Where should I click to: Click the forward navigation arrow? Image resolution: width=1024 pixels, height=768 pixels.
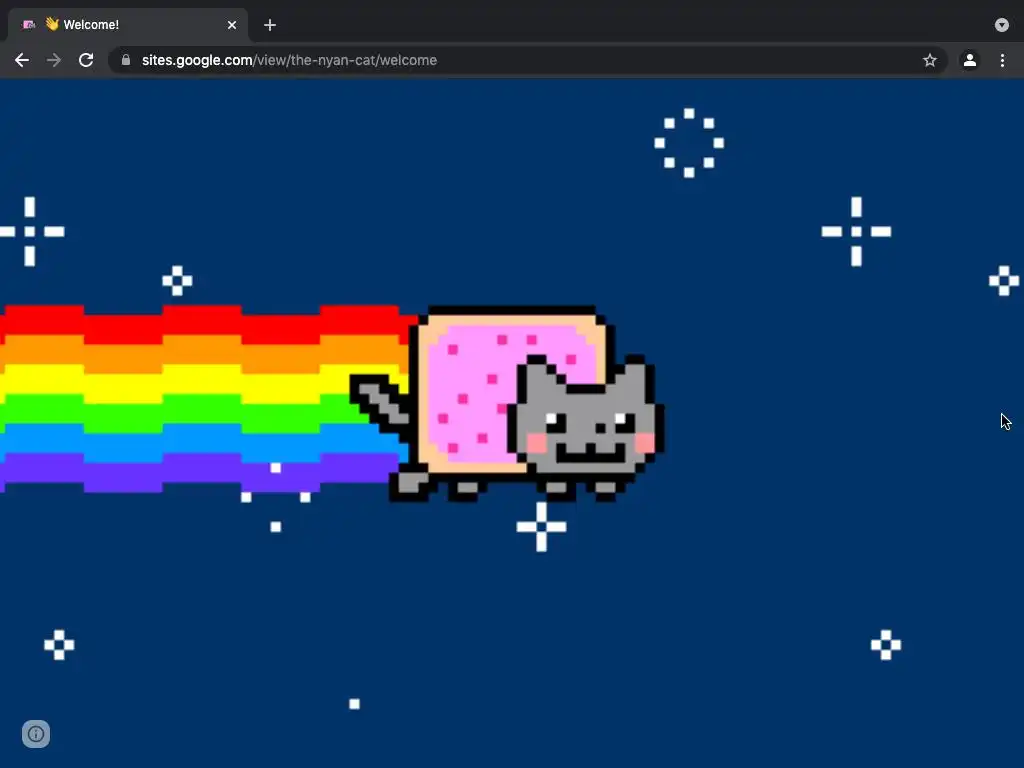(x=54, y=60)
